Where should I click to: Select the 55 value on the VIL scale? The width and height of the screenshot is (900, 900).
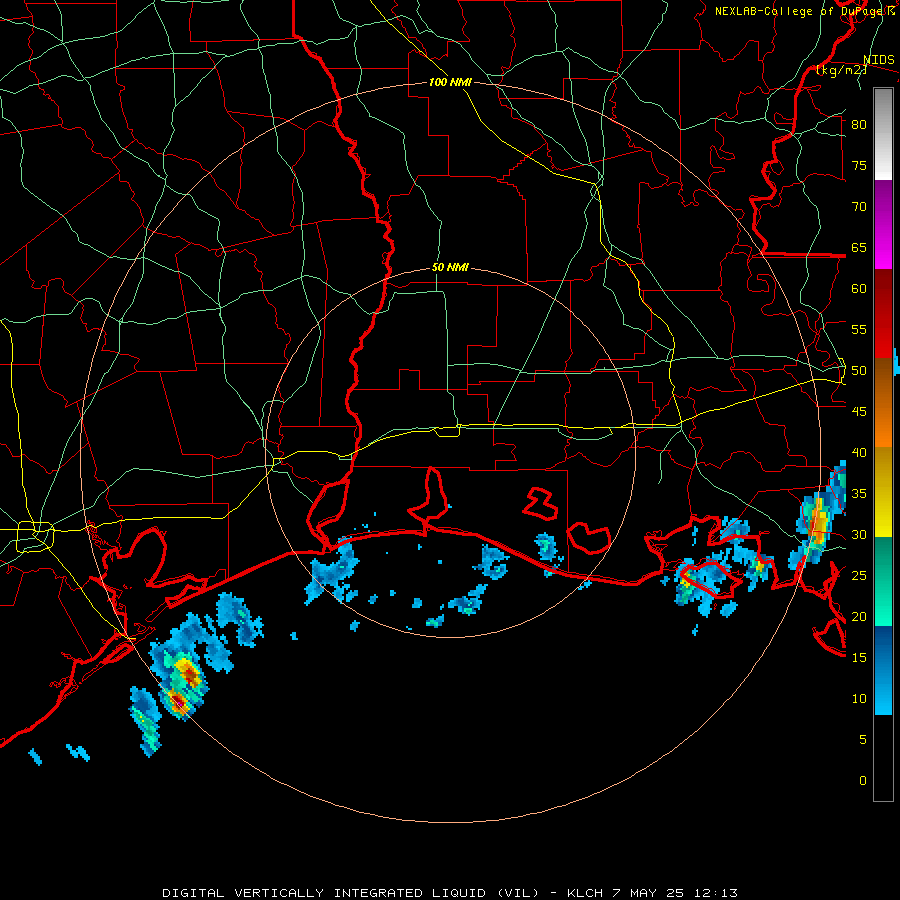[x=859, y=329]
